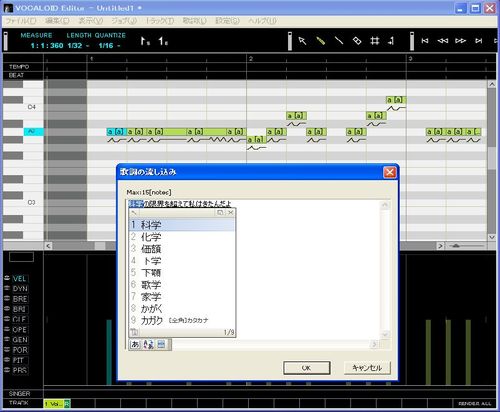Close the lyrics insertion dialog
Image resolution: width=500 pixels, height=412 pixels.
click(390, 172)
